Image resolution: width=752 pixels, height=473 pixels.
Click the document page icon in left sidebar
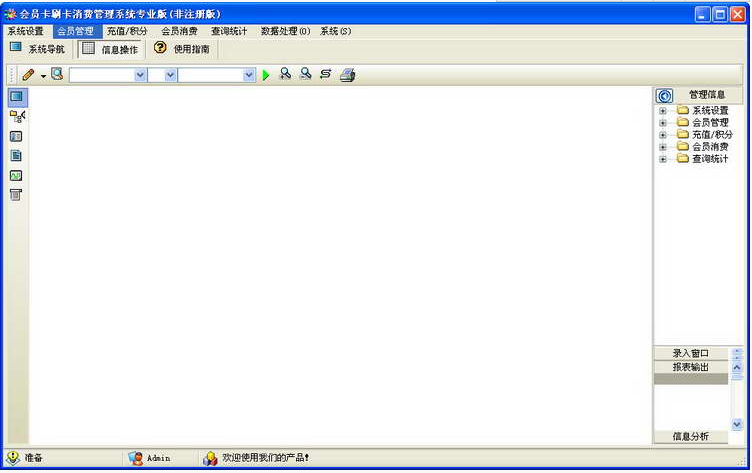coord(16,155)
